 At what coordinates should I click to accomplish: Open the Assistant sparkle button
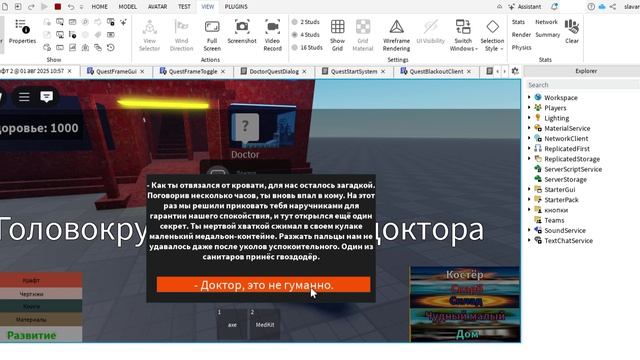coord(524,7)
